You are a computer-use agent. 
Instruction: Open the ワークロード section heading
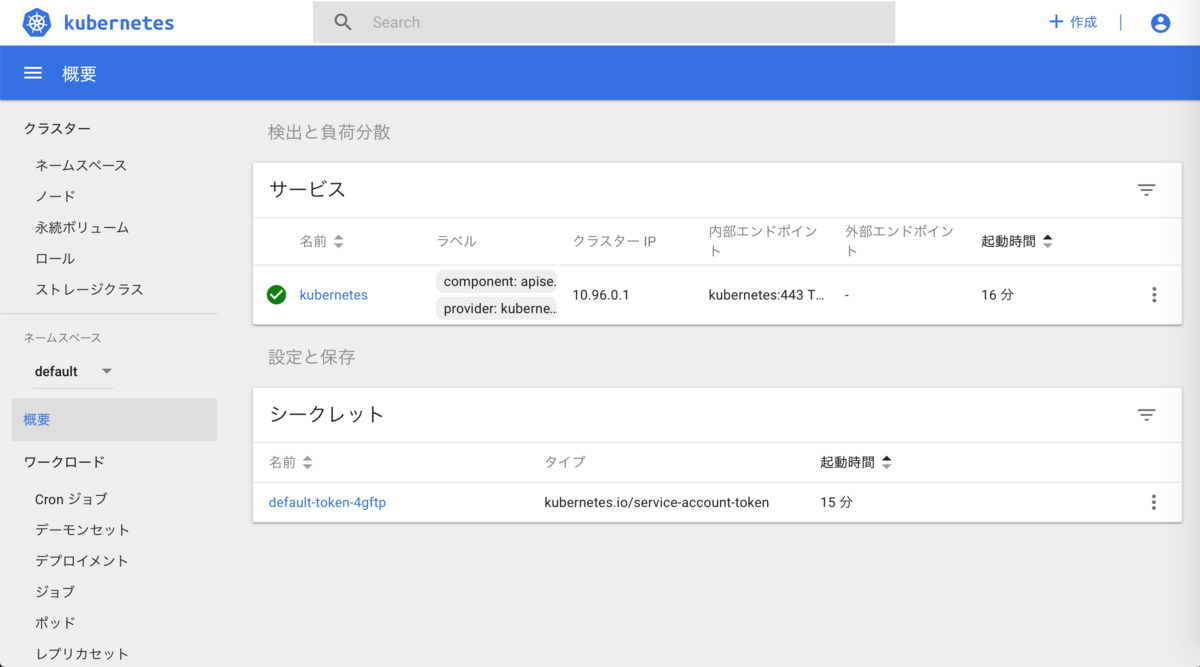tap(64, 462)
